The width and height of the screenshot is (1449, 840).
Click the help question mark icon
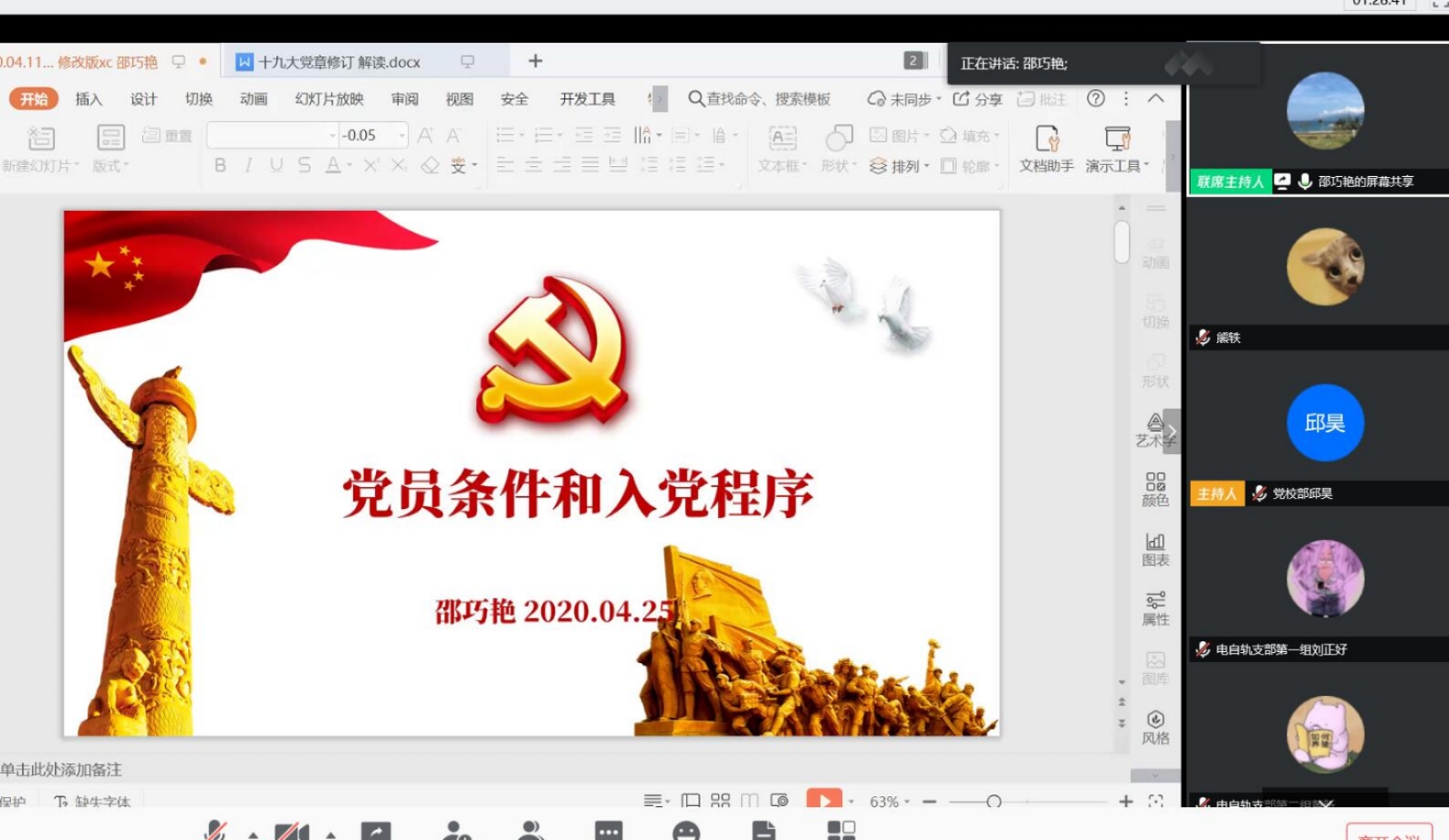1096,99
